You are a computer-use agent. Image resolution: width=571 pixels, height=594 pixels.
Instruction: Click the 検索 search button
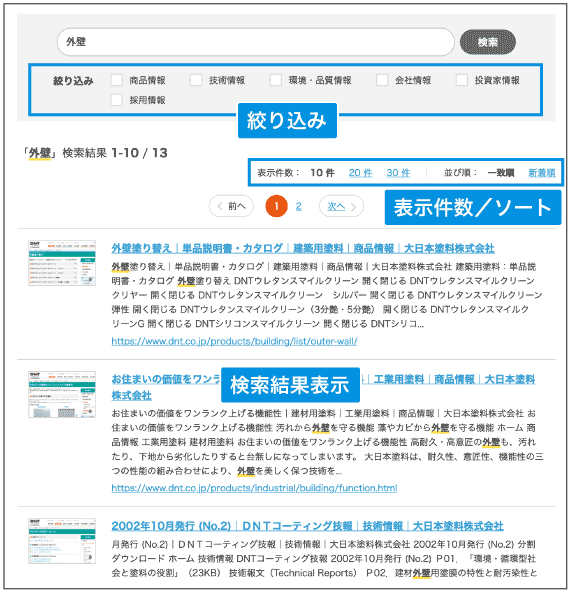(487, 42)
